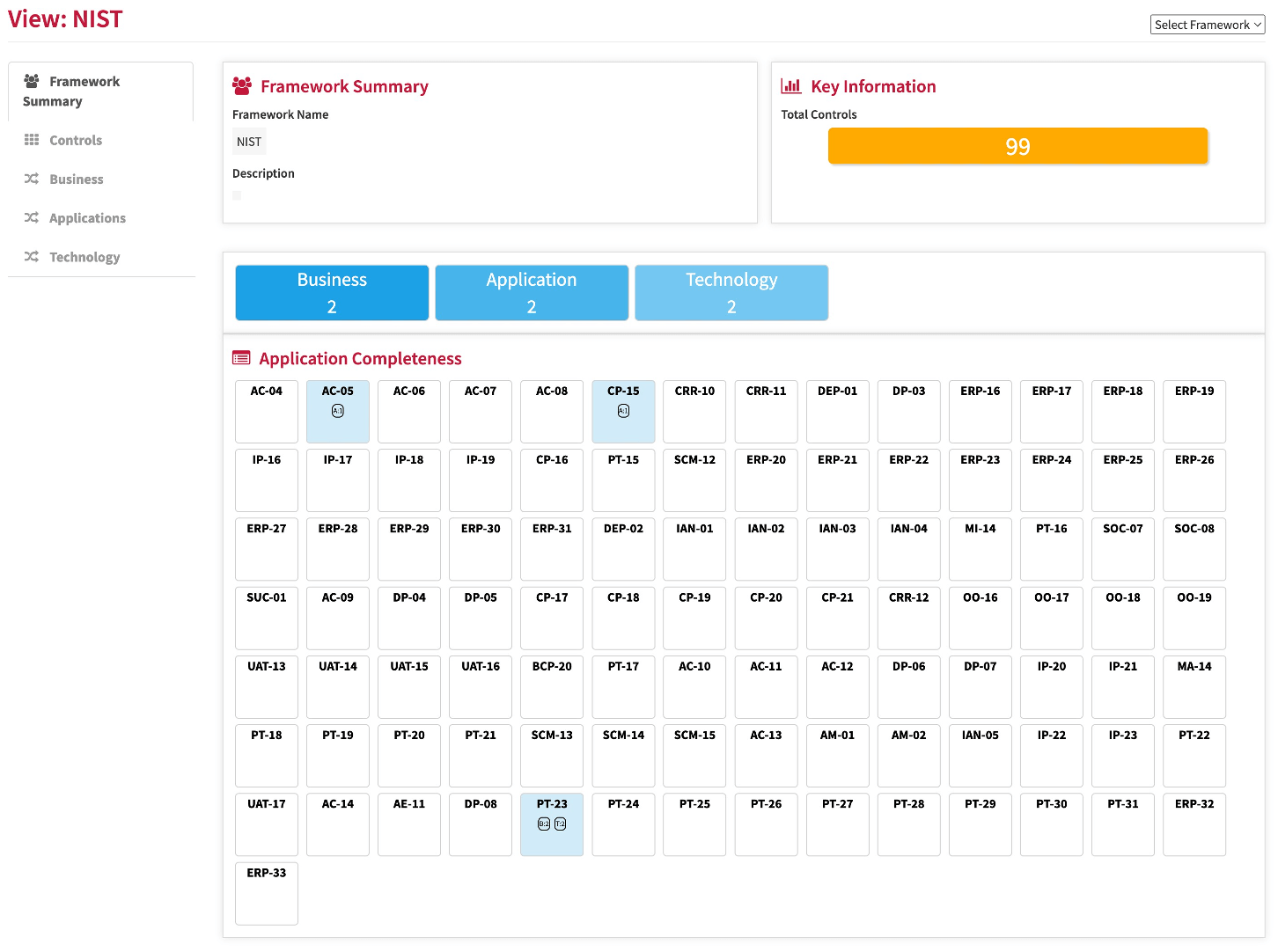Select the ERP-19 control card
Viewport: 1278px width, 952px height.
[x=1194, y=412]
